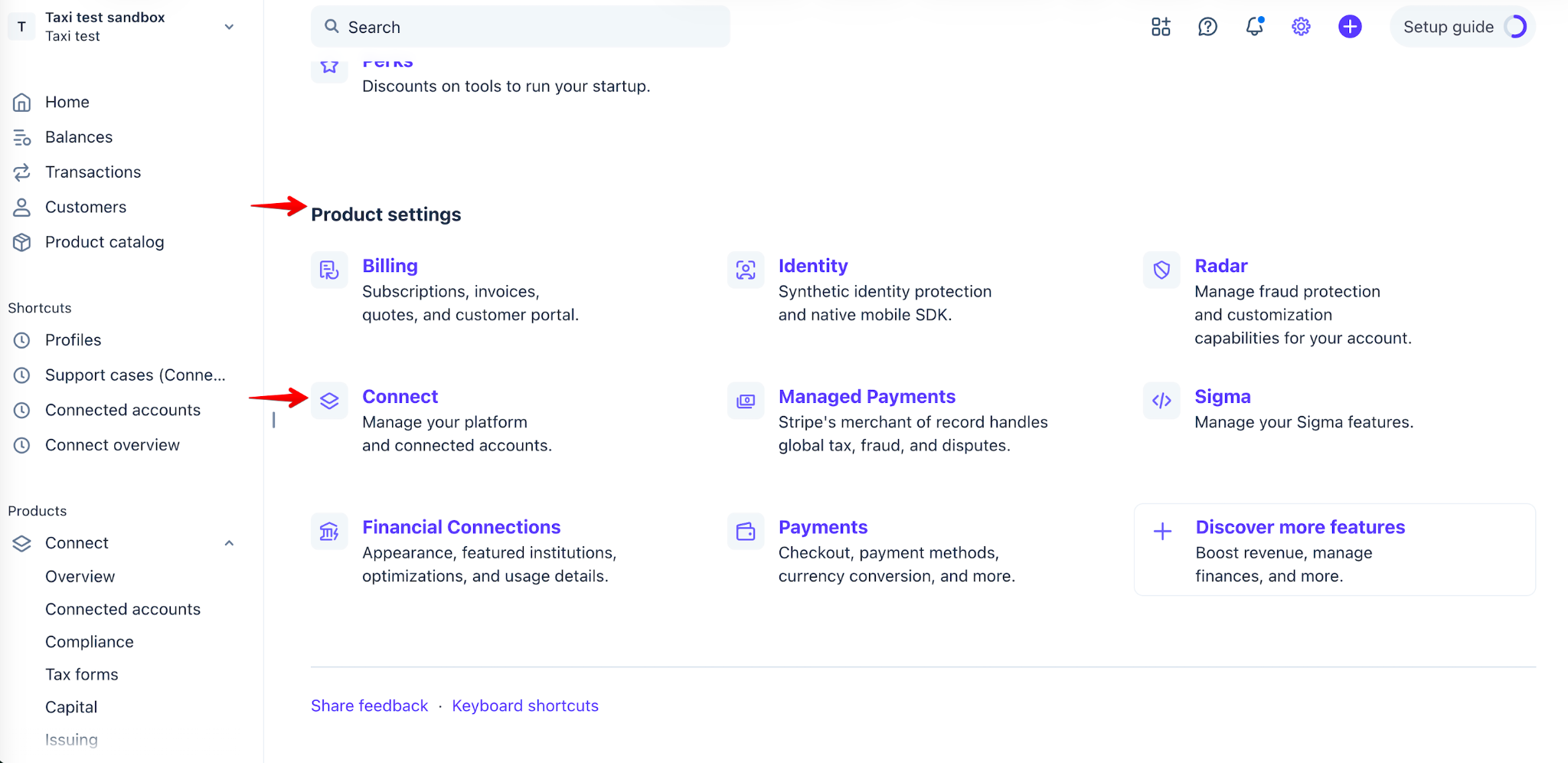Click the blue plus create button
Screen dimensions: 1568x763
pos(1350,27)
